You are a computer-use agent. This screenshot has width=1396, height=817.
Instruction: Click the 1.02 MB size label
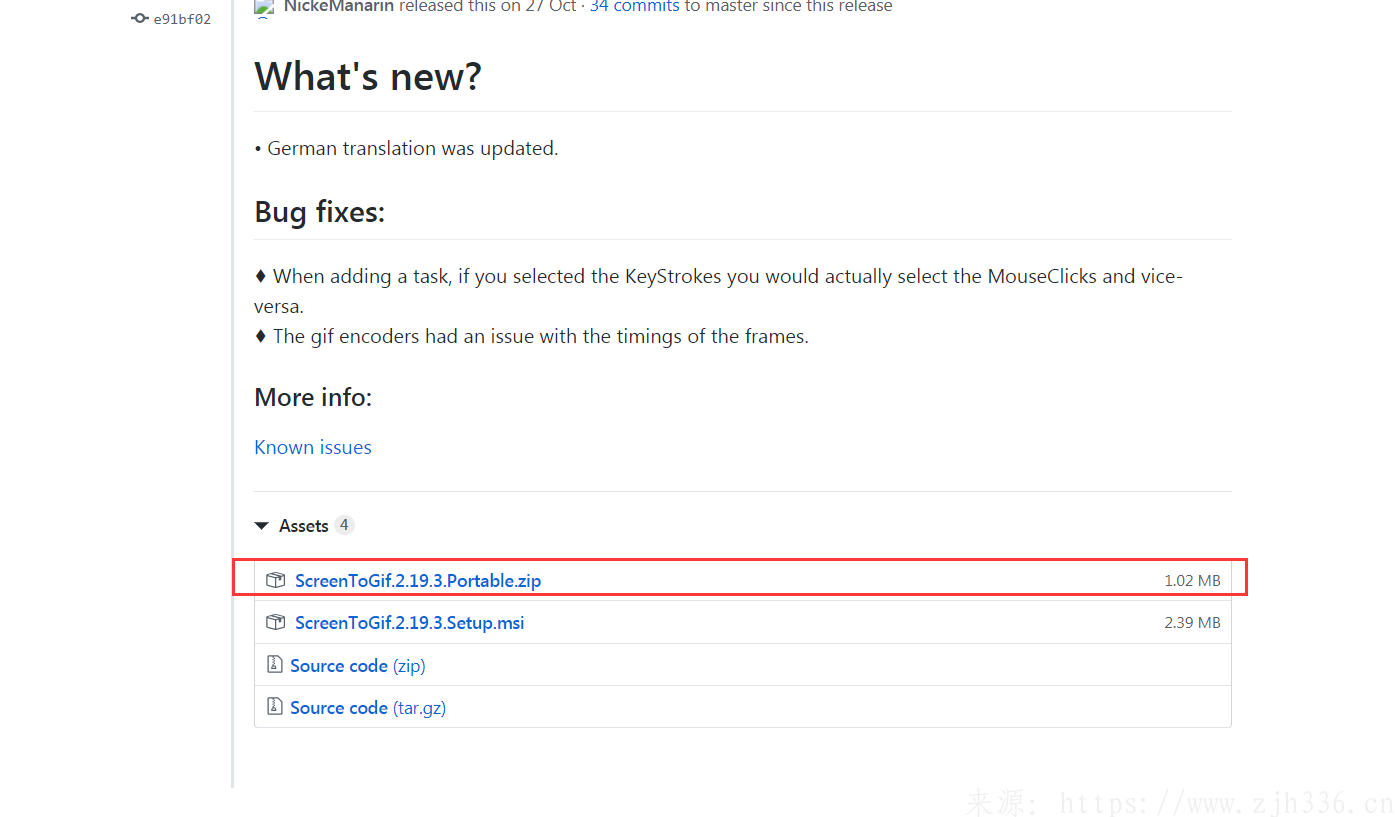pyautogui.click(x=1192, y=581)
